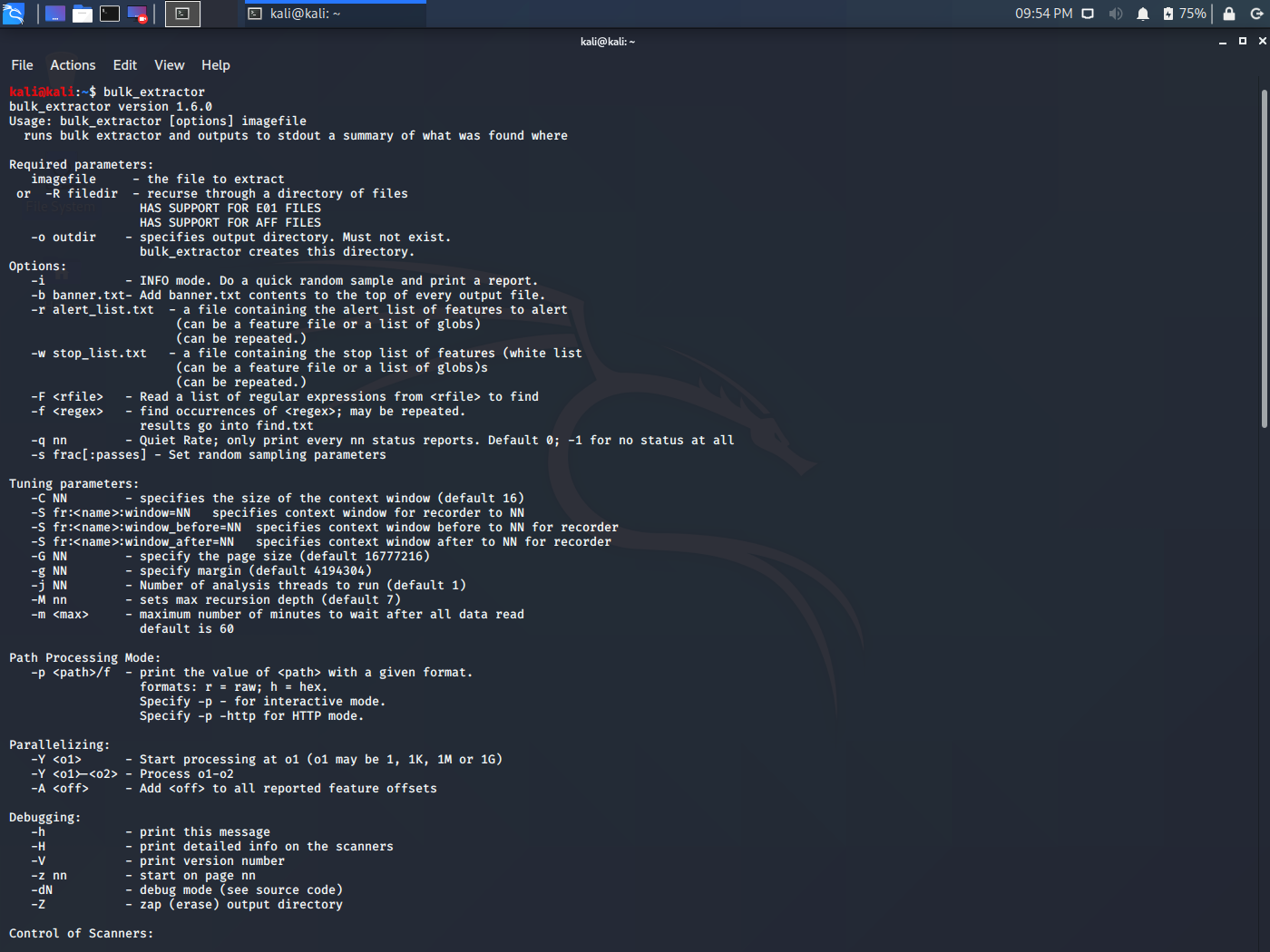Click the '-b banner.txt' option line
Screen dimensions: 1270x952
pos(288,295)
